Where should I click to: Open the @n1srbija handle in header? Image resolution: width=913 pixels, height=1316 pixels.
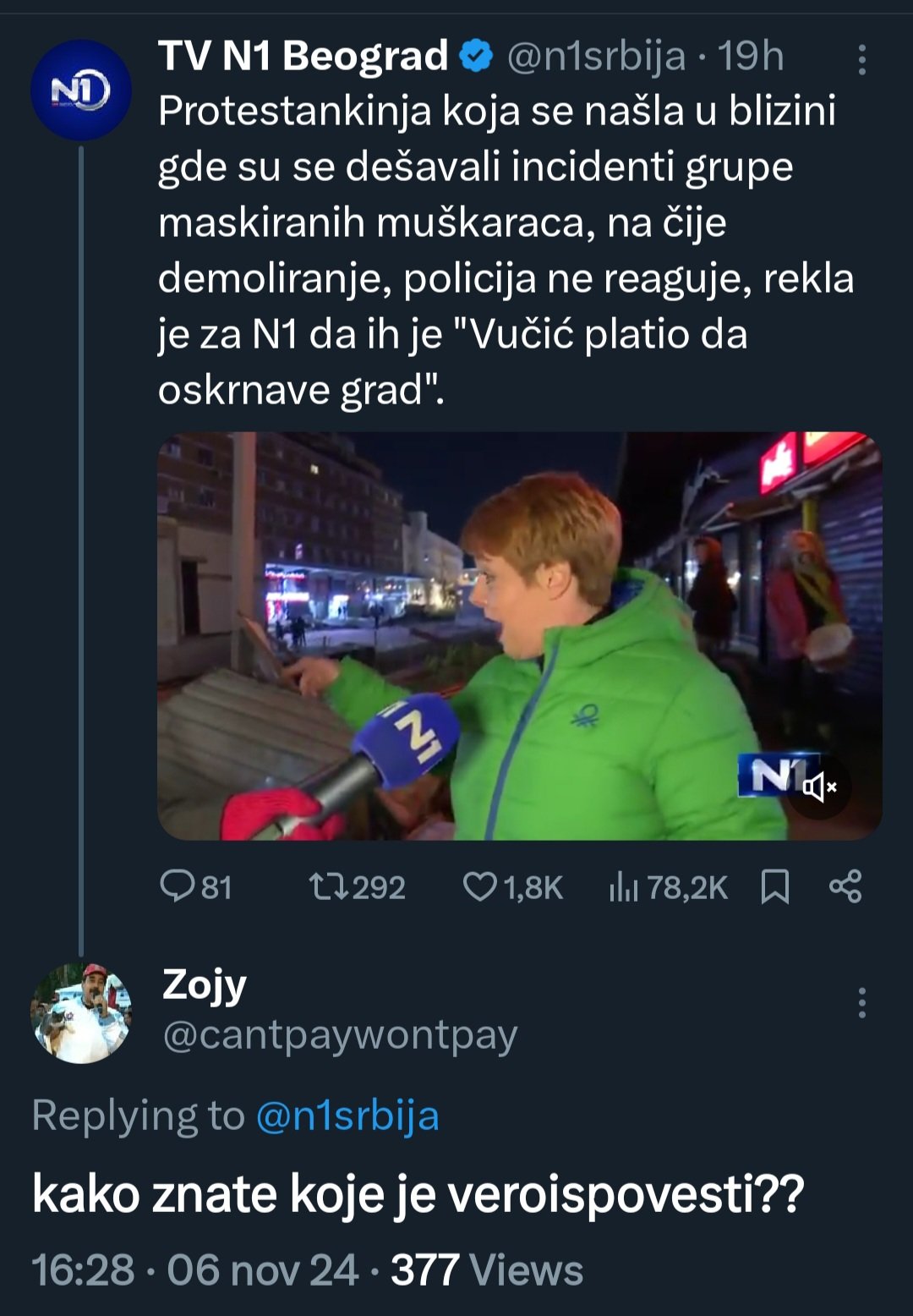click(596, 57)
